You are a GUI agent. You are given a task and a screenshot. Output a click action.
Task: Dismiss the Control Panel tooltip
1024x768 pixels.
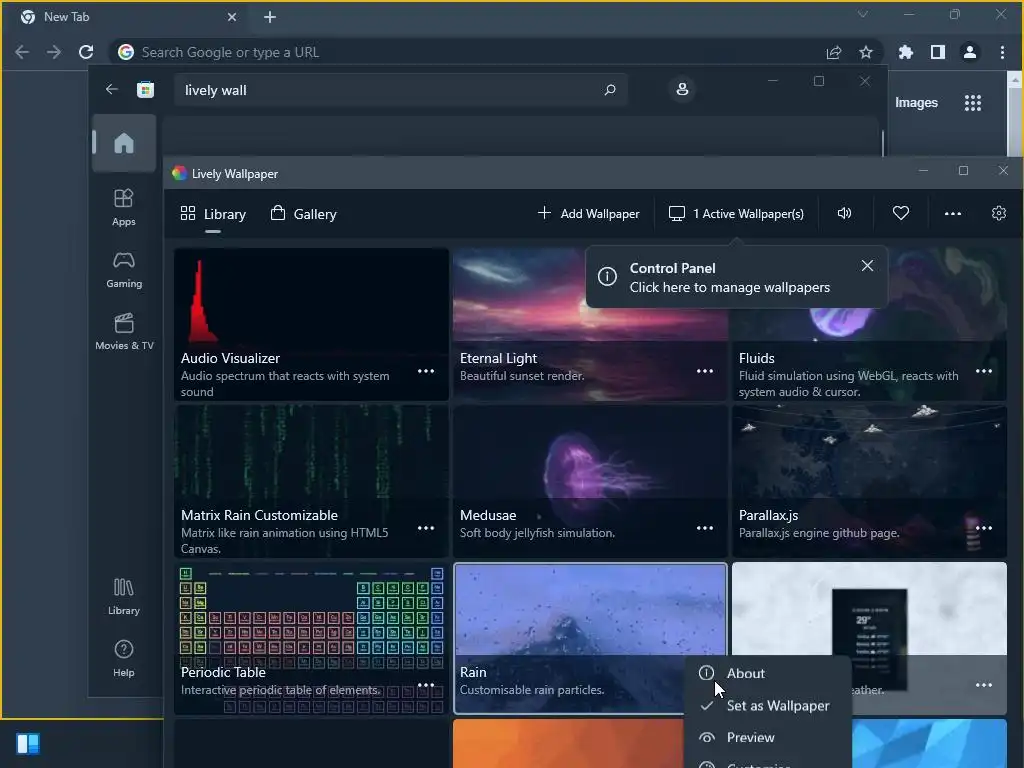pos(867,266)
